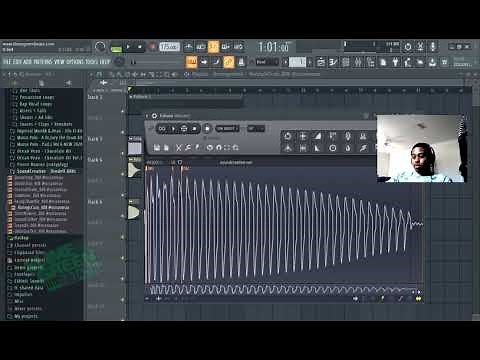Toggle wait-for-input recording icon
The image size is (480, 360).
click(x=201, y=47)
